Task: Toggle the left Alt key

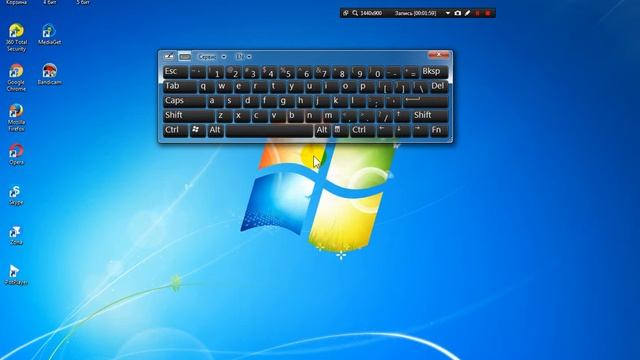Action: [216, 130]
